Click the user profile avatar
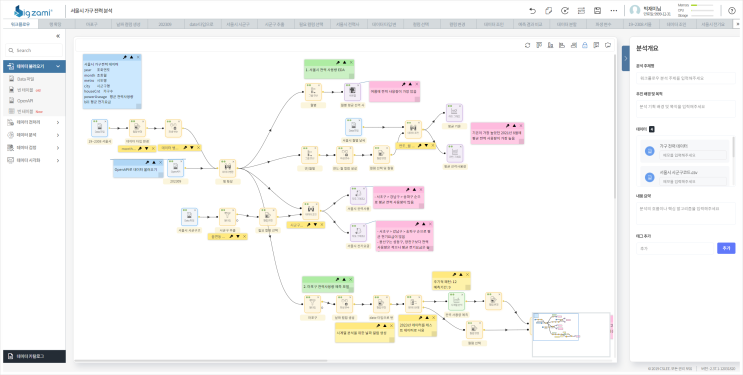 [x=634, y=10]
